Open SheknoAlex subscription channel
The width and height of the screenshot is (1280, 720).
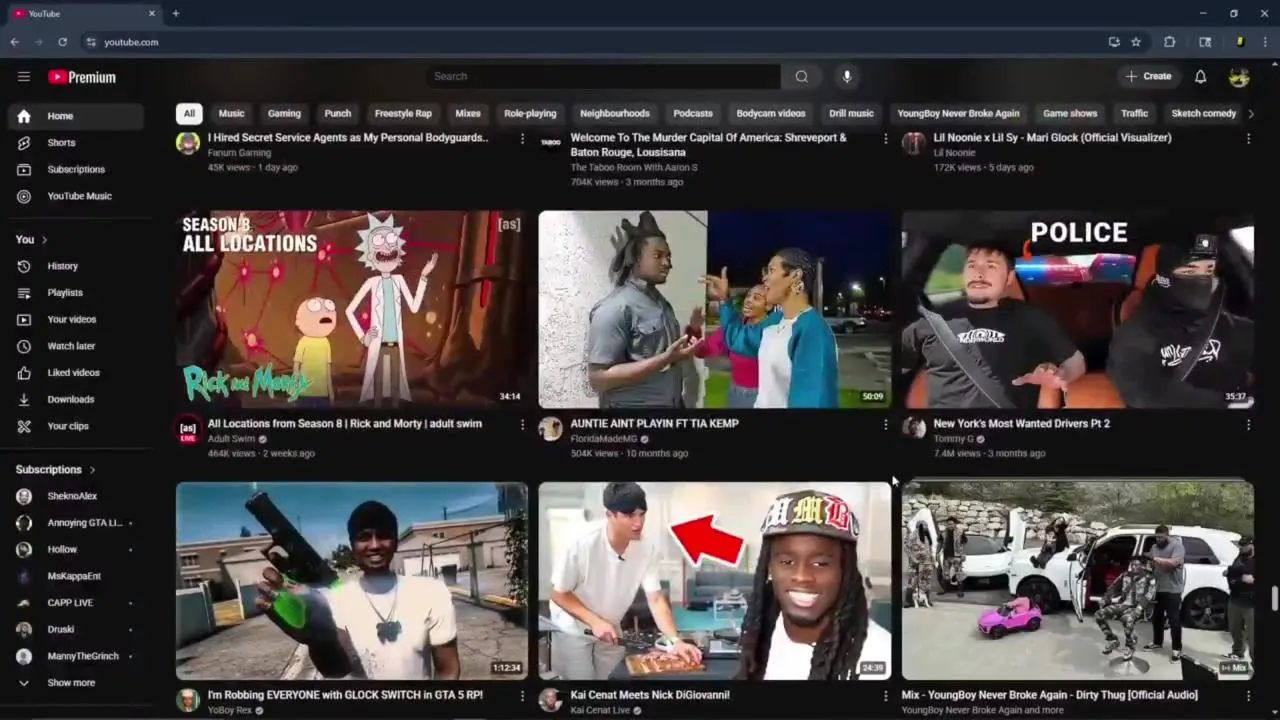tap(75, 496)
